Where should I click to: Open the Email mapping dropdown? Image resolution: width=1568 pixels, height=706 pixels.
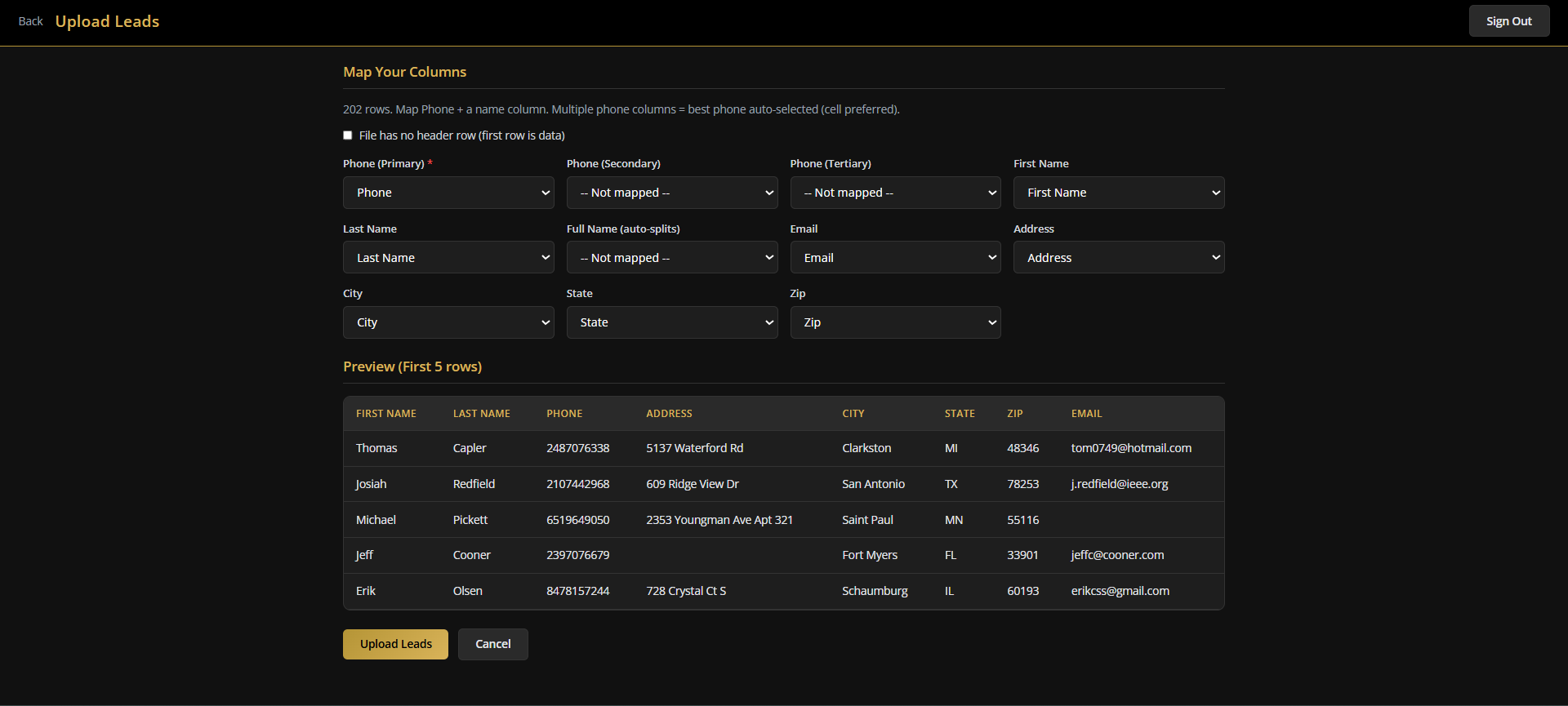click(895, 257)
